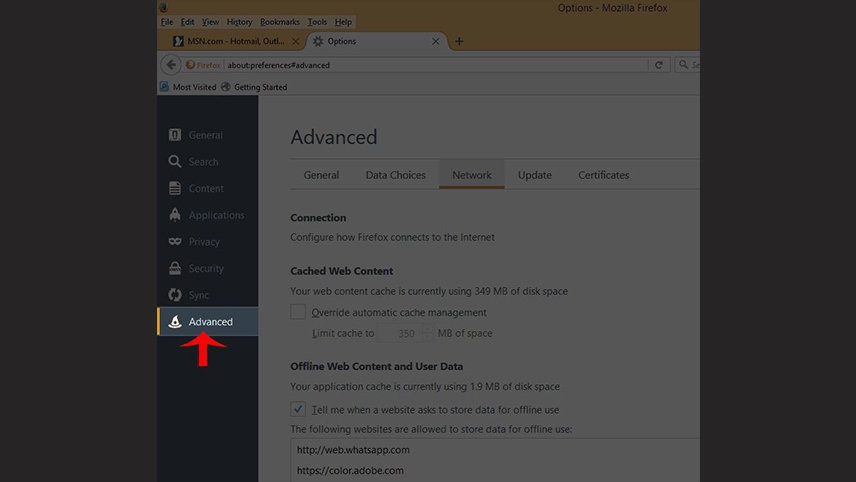Viewport: 856px width, 482px height.
Task: Click the about:preferences#advanced address bar
Action: click(x=436, y=65)
